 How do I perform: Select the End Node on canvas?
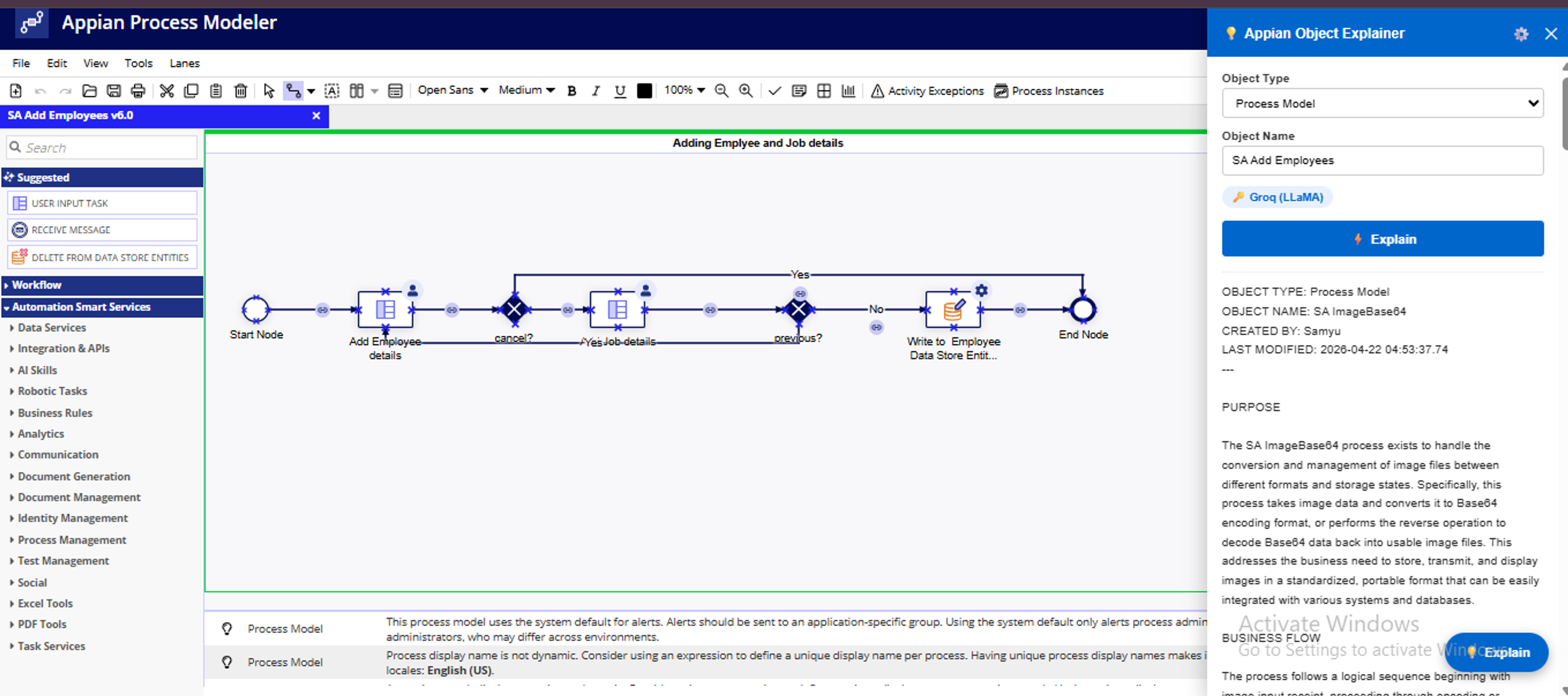pyautogui.click(x=1082, y=309)
